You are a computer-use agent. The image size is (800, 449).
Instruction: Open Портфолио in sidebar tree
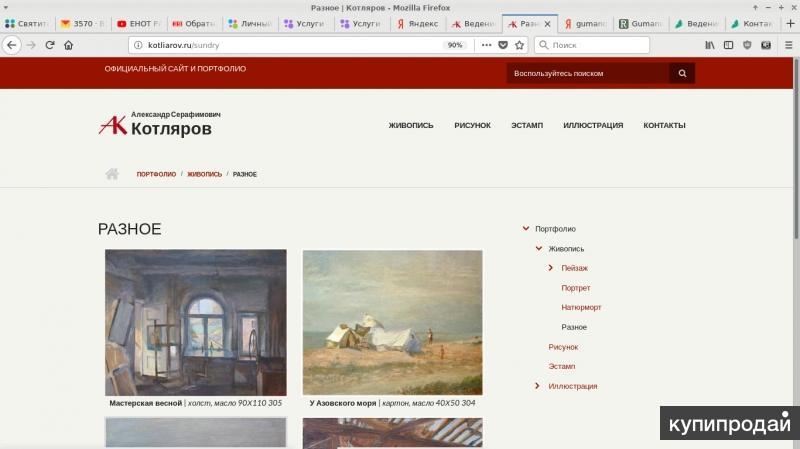coord(555,229)
